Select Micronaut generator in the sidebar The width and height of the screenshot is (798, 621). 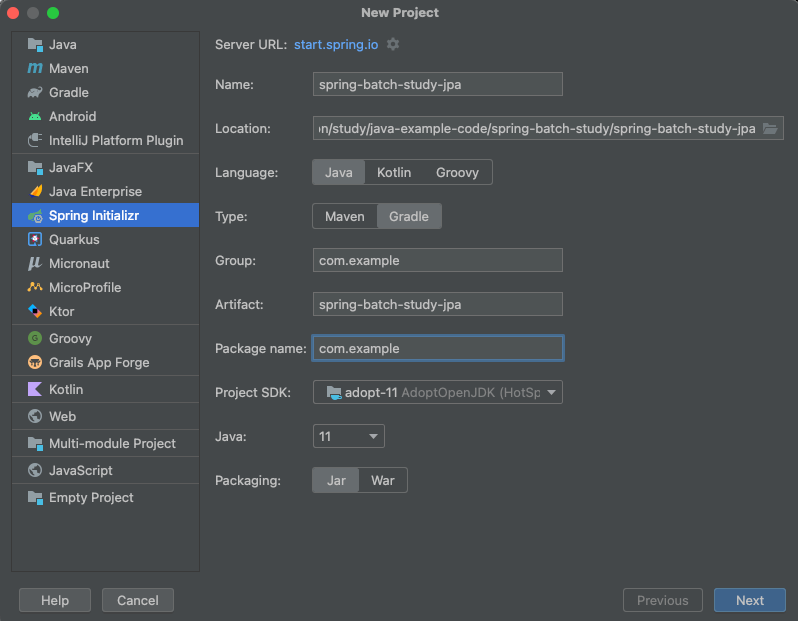tap(105, 263)
